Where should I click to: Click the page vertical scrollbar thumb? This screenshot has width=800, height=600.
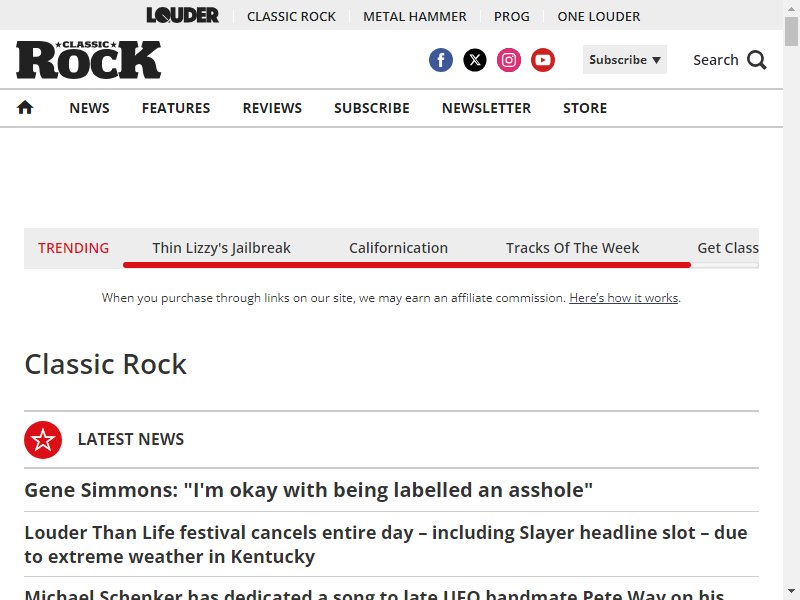792,31
